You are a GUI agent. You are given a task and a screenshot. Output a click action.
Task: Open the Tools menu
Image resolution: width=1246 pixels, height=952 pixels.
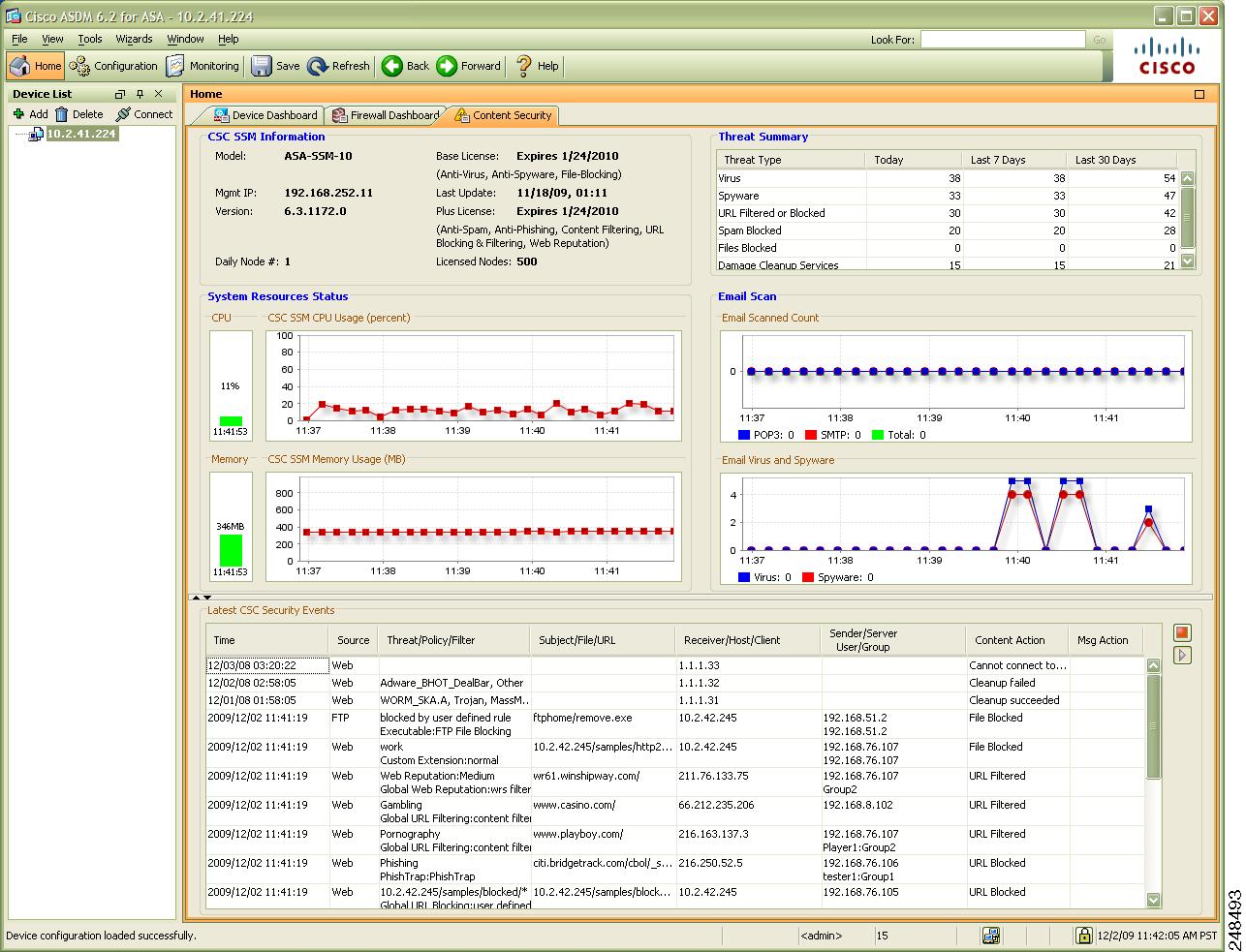click(90, 39)
